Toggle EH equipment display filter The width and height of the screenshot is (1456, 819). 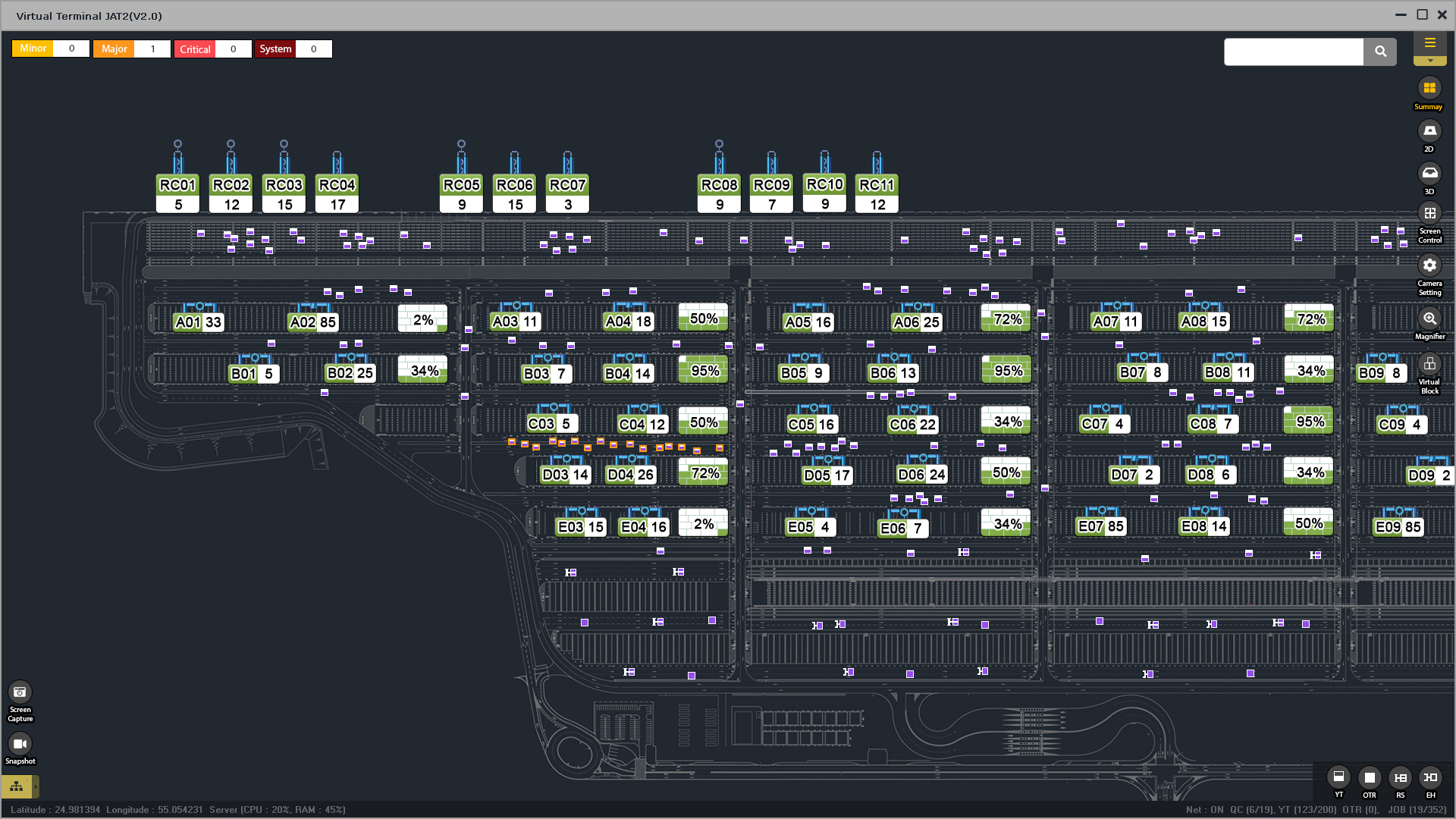pos(1430,777)
